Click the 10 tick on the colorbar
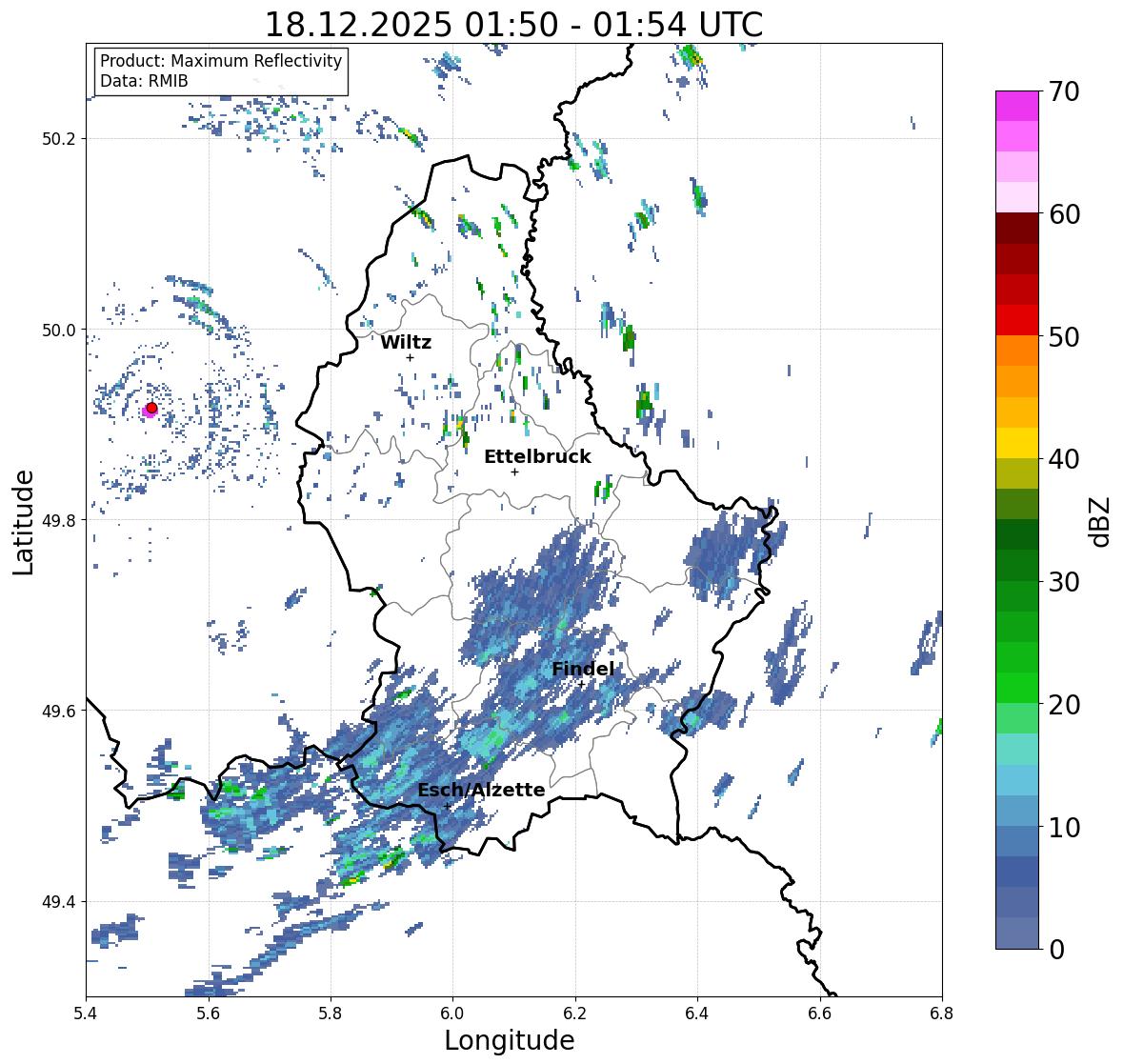1123x1064 pixels. [1064, 827]
